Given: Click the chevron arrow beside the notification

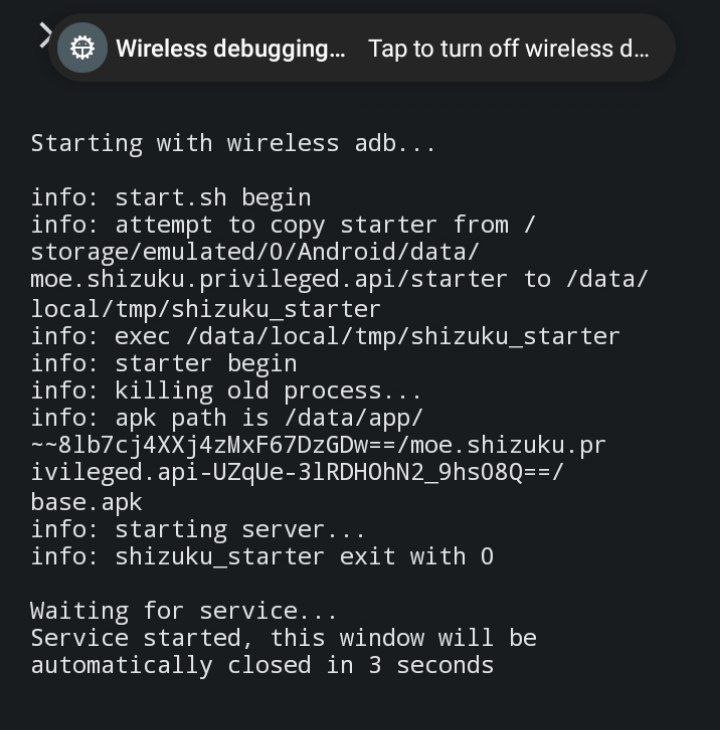Looking at the screenshot, I should (x=44, y=36).
